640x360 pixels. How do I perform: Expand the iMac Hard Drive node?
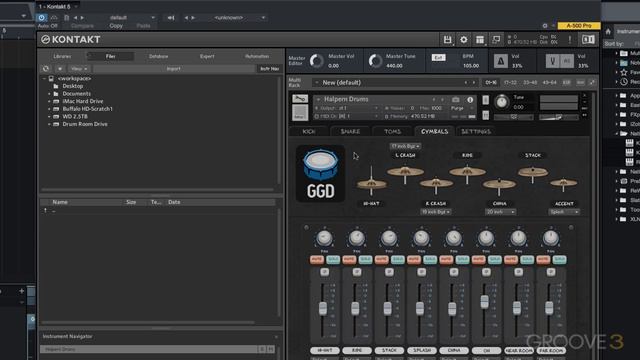(x=49, y=101)
